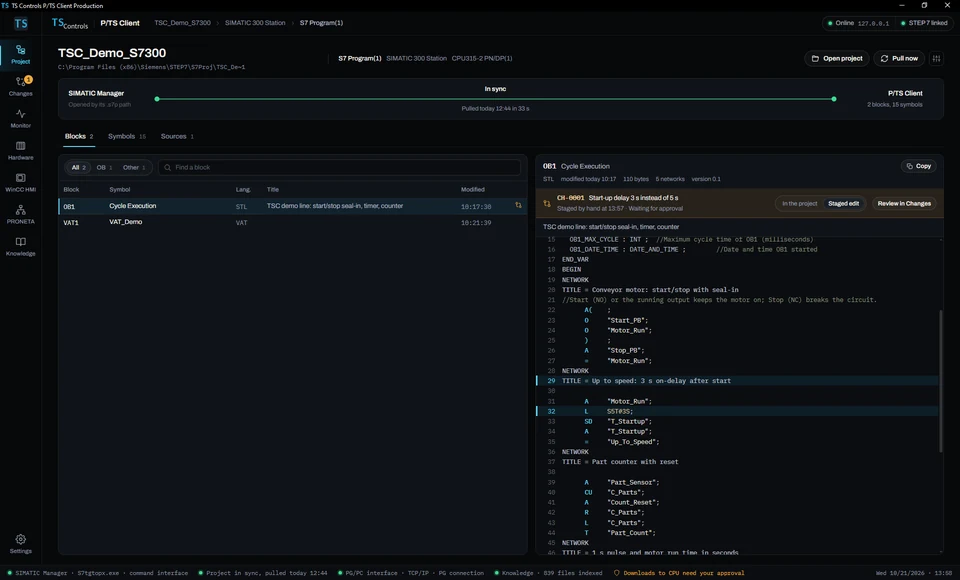This screenshot has width=960, height=580.
Task: Filter the block list to Other
Action: pyautogui.click(x=134, y=167)
